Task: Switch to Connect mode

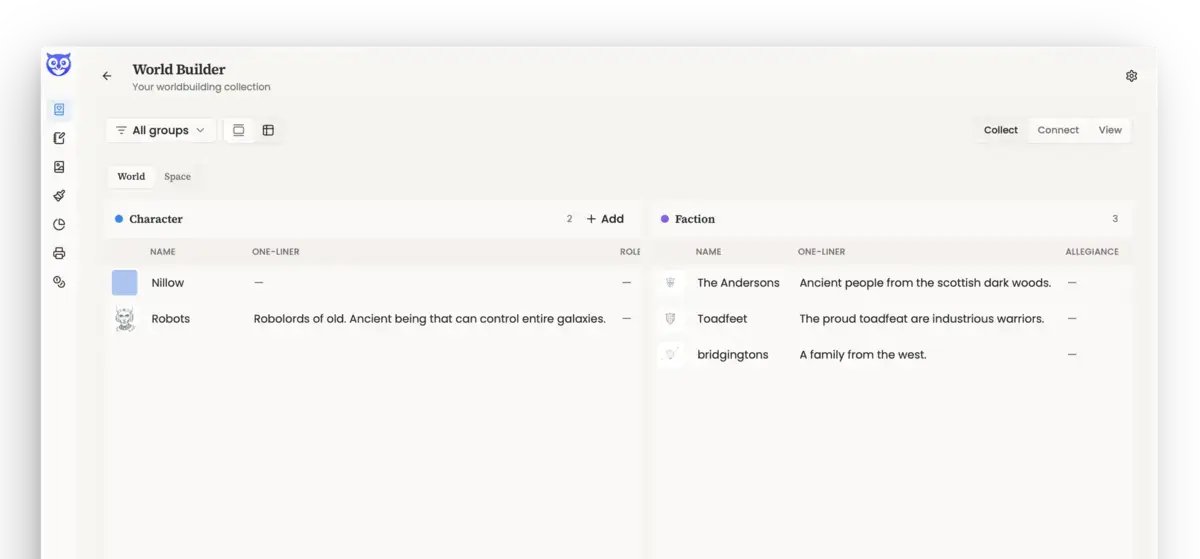Action: point(1058,130)
